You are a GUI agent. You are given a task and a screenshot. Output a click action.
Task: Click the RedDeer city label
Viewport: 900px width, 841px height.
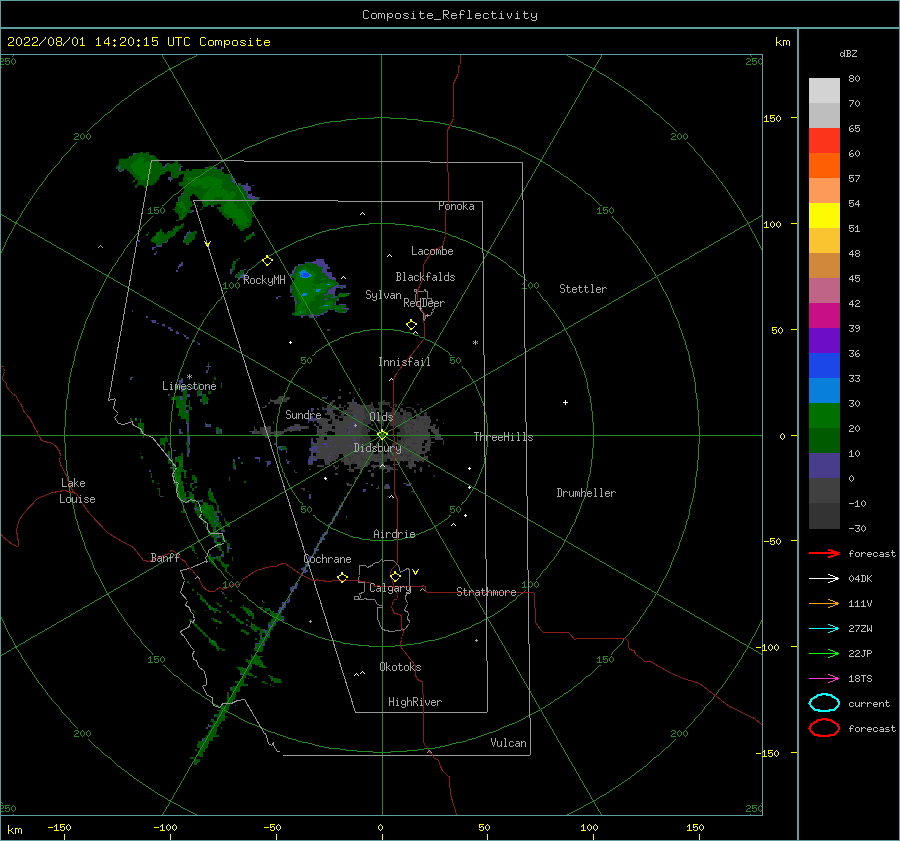pyautogui.click(x=424, y=303)
